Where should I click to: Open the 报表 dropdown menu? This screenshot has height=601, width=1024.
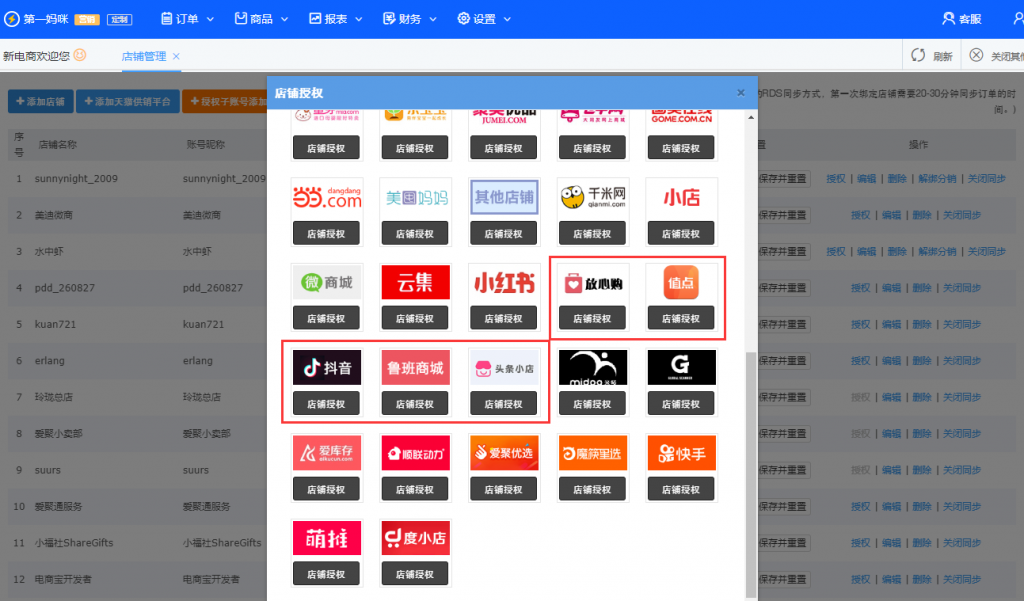click(336, 19)
